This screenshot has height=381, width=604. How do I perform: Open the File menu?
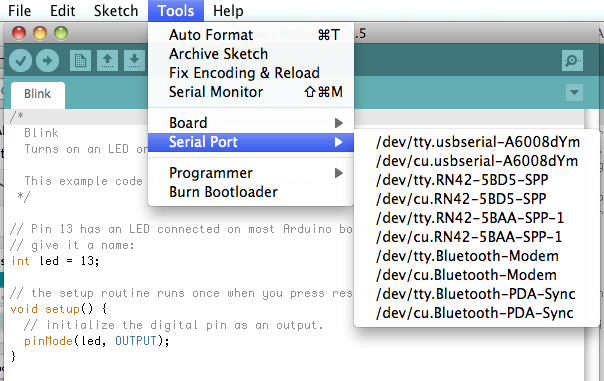pyautogui.click(x=19, y=11)
